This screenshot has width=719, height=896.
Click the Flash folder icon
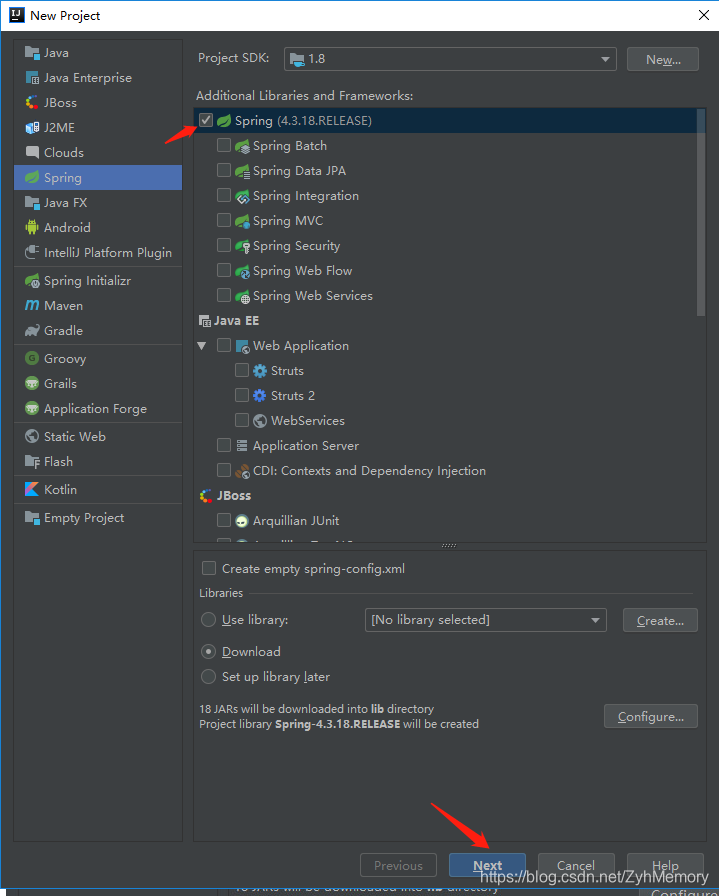tap(32, 462)
